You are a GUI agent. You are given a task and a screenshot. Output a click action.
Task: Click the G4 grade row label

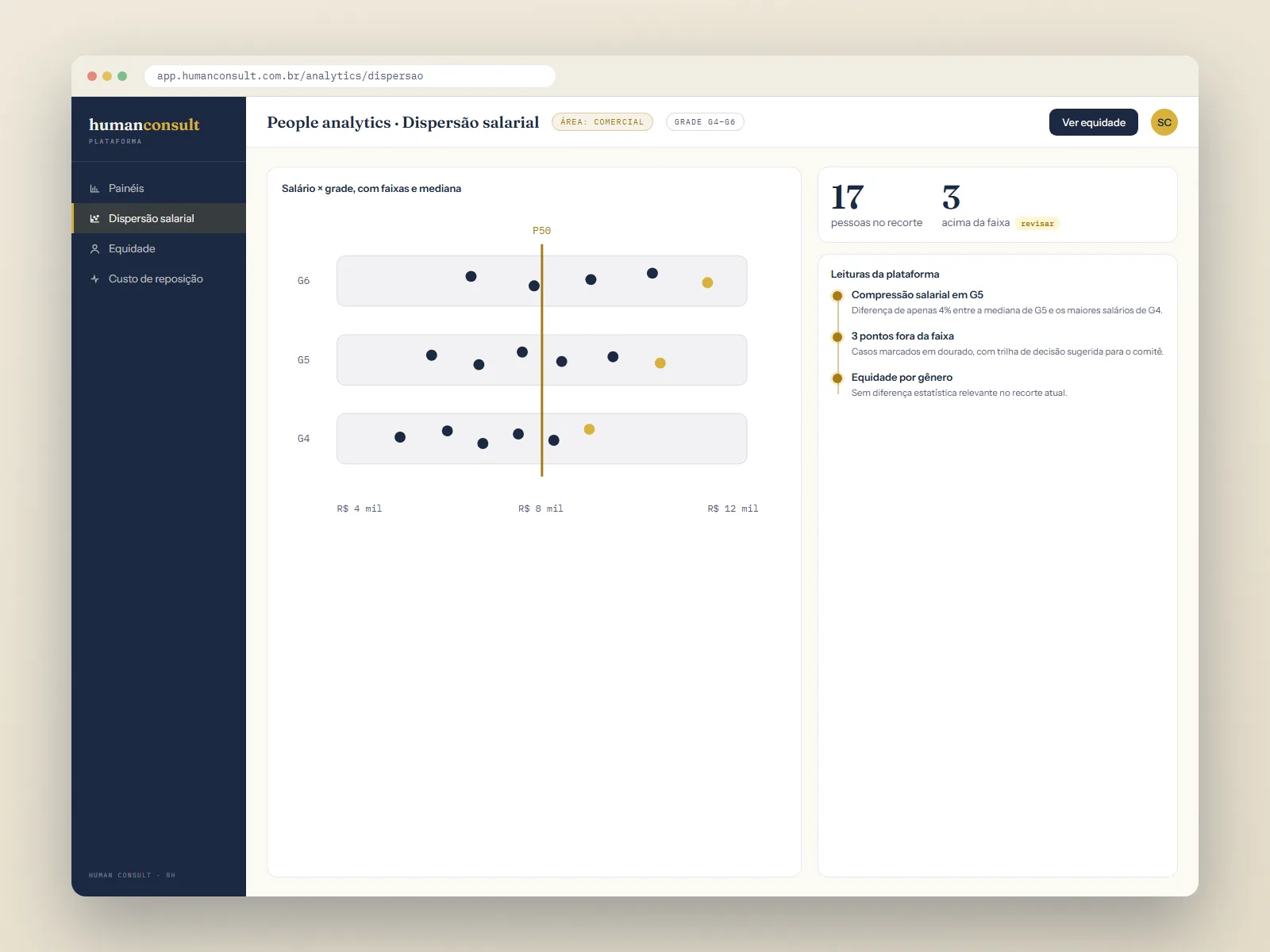click(303, 439)
